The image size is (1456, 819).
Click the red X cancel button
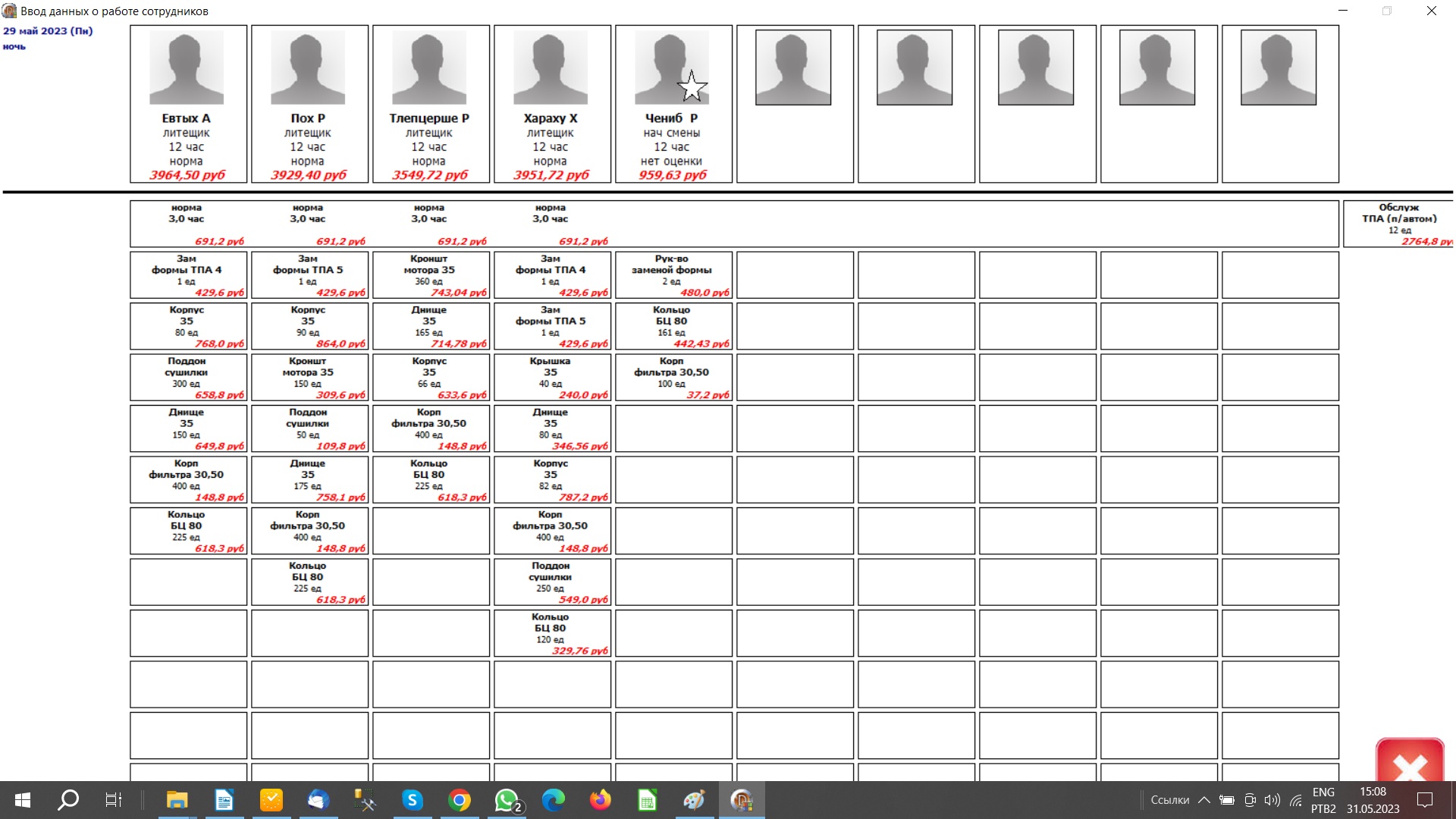point(1409,762)
